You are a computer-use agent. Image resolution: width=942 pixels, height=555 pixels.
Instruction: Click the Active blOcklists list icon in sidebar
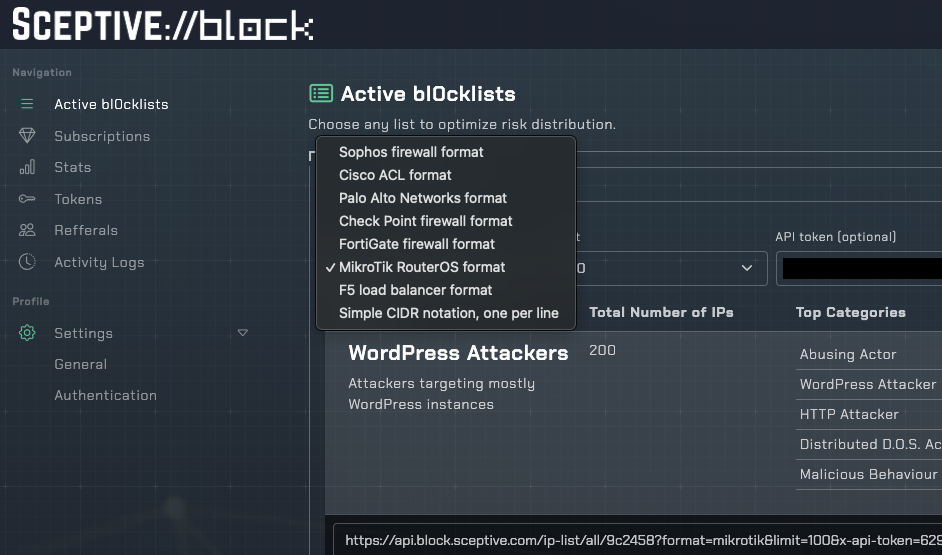click(27, 104)
